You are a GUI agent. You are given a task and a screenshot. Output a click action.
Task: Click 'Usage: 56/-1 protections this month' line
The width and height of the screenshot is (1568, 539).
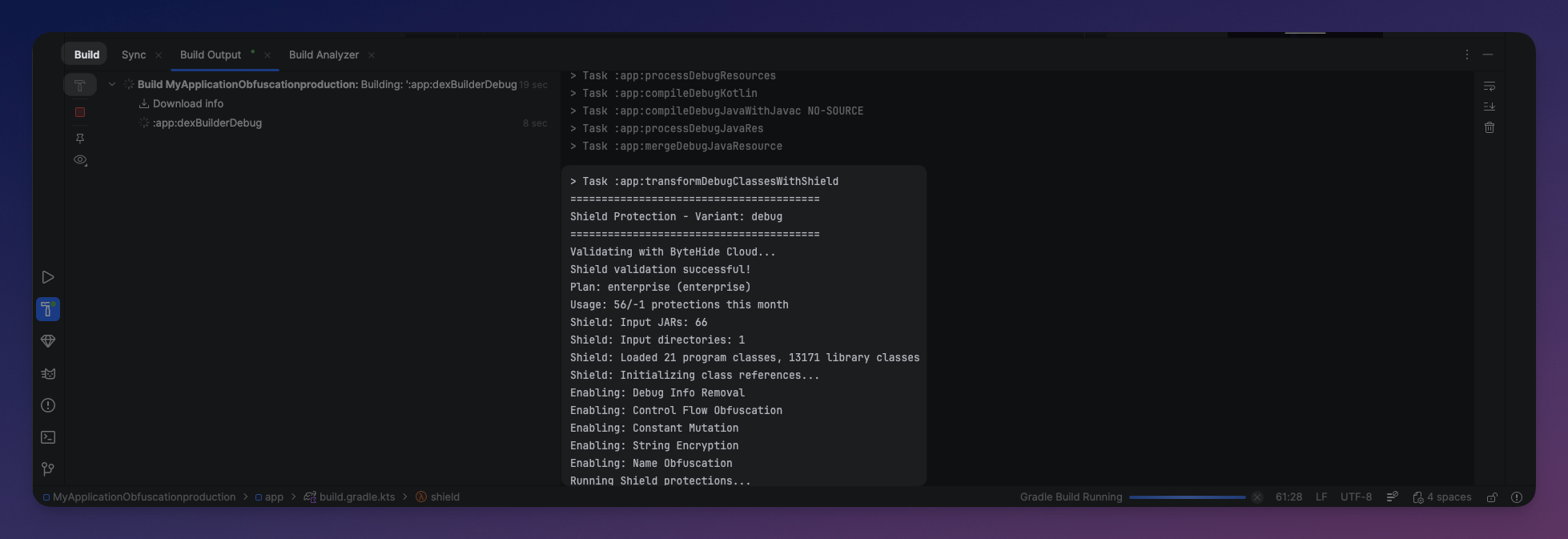coord(679,304)
